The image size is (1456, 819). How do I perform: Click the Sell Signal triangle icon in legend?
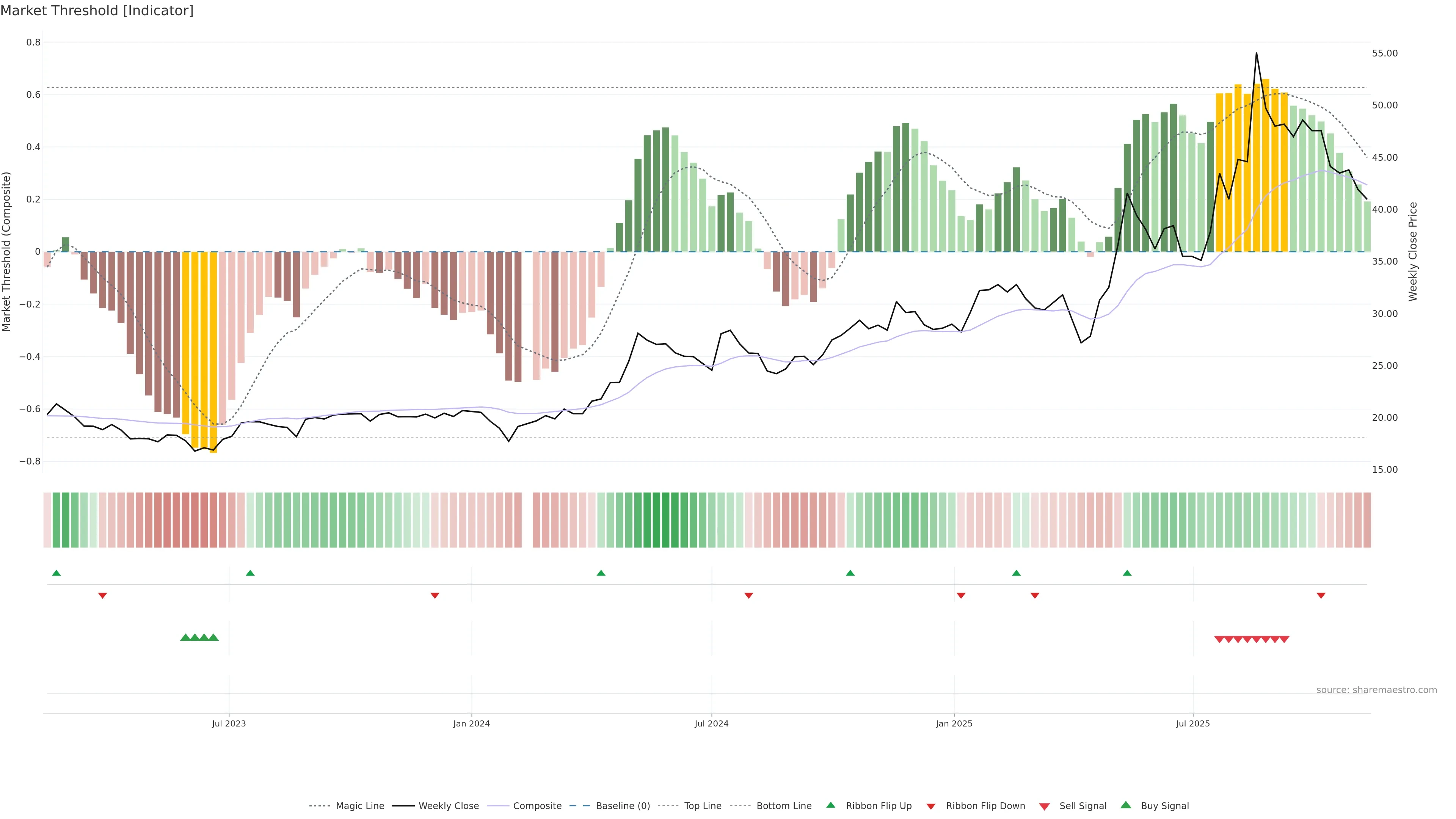pyautogui.click(x=1045, y=806)
